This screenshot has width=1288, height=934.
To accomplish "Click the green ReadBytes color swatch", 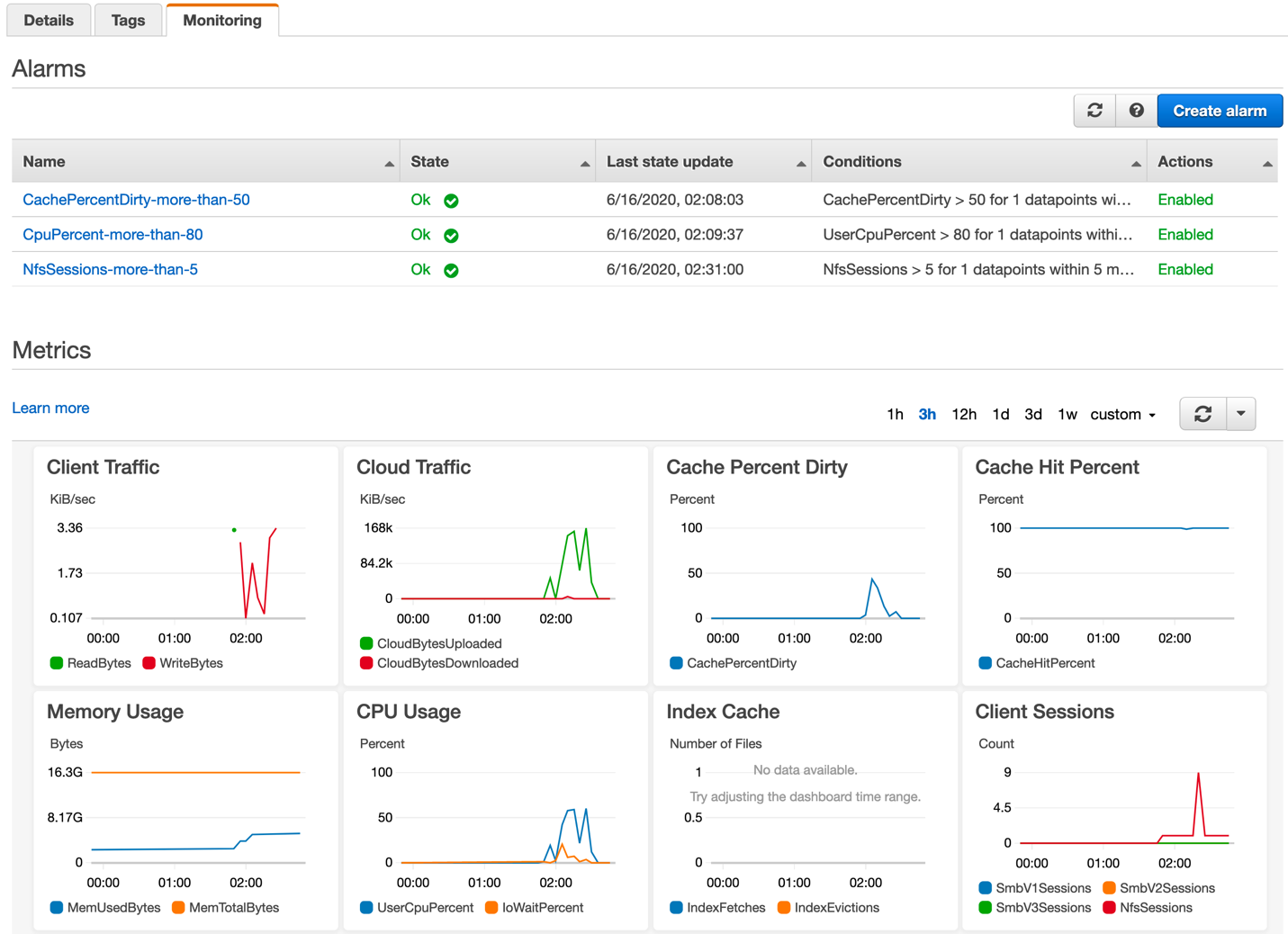I will (x=55, y=663).
